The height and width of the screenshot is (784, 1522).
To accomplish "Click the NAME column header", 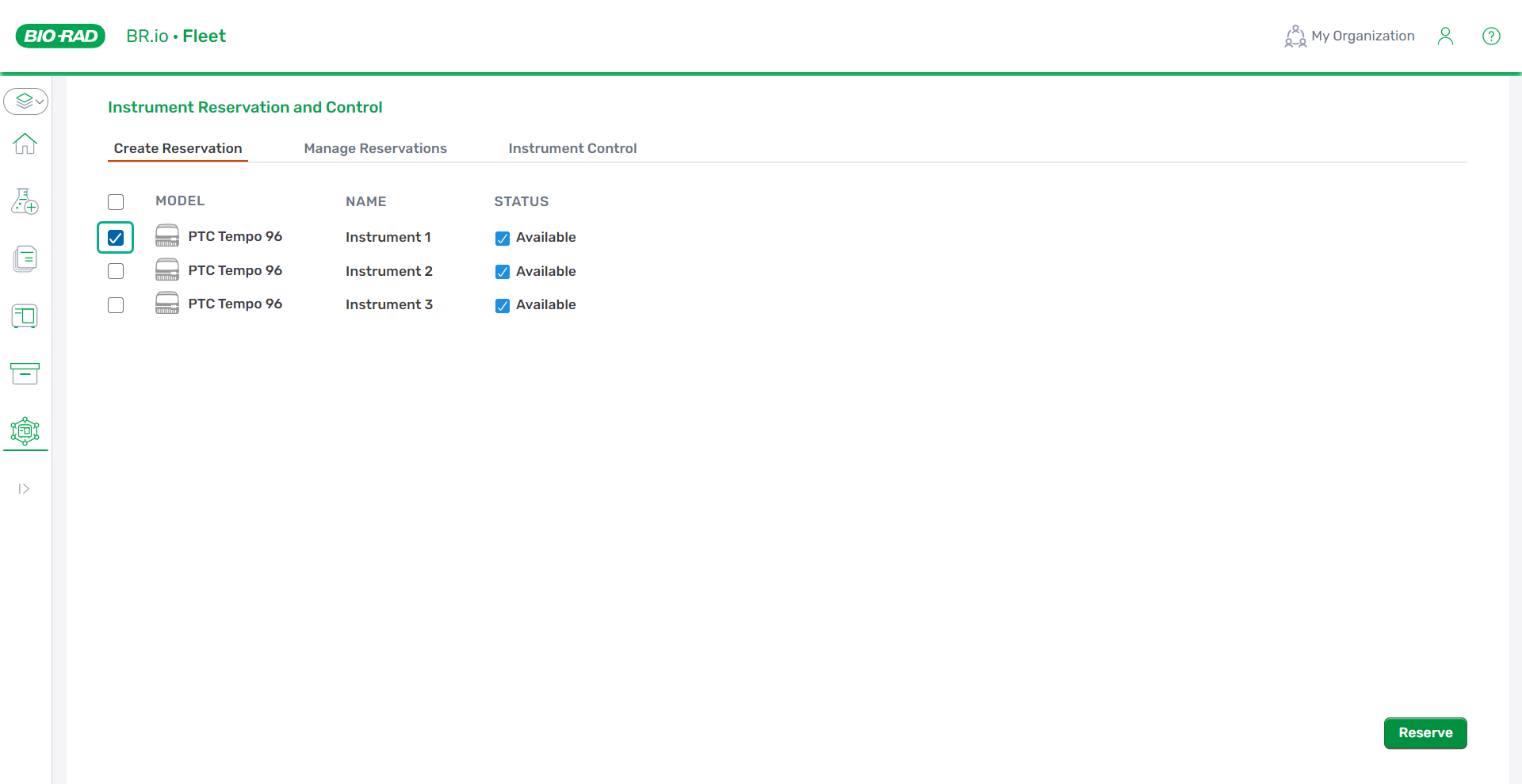I will coord(366,202).
